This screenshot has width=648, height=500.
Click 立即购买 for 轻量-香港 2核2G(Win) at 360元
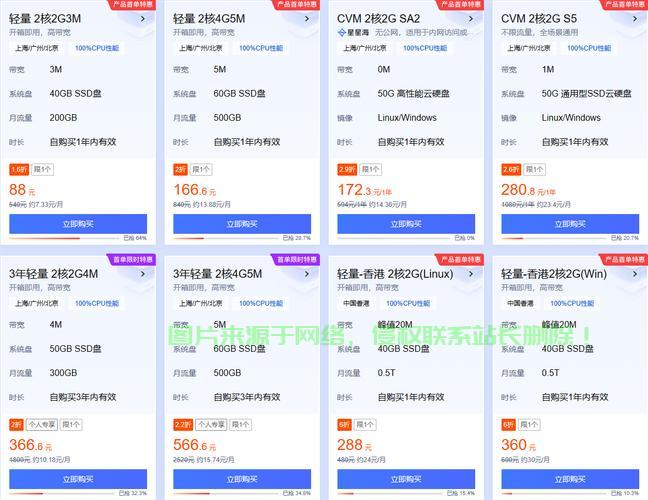click(x=570, y=479)
